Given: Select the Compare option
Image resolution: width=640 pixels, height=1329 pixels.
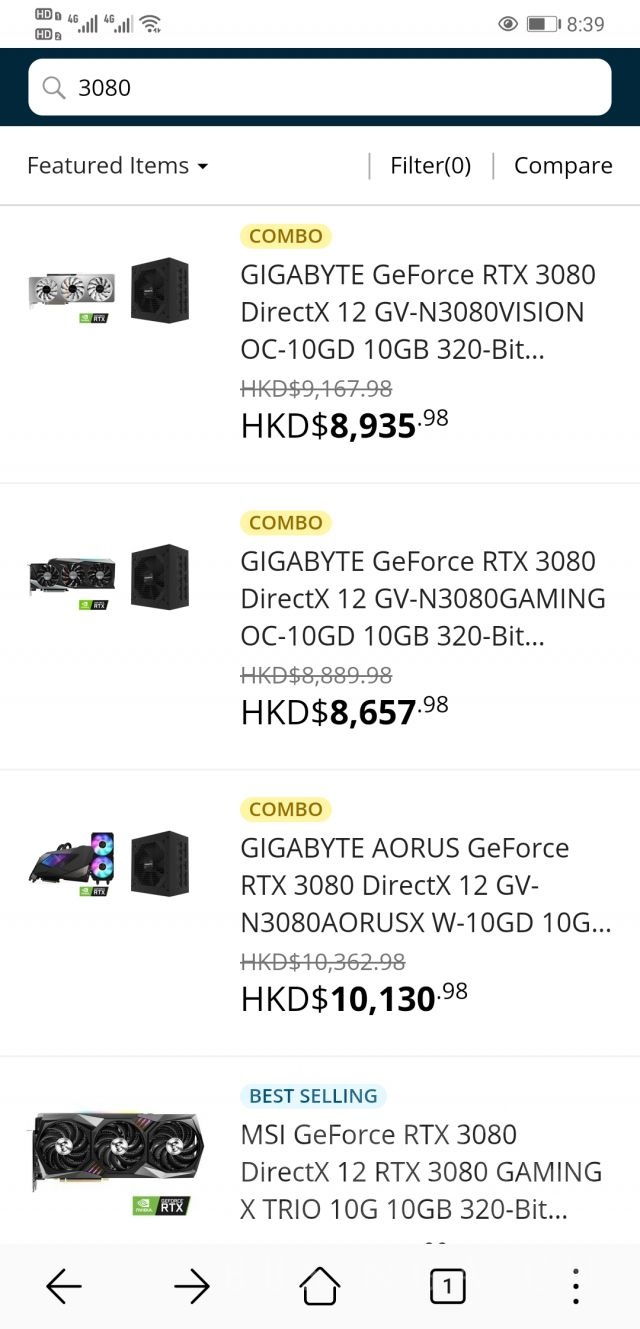Looking at the screenshot, I should pyautogui.click(x=563, y=166).
